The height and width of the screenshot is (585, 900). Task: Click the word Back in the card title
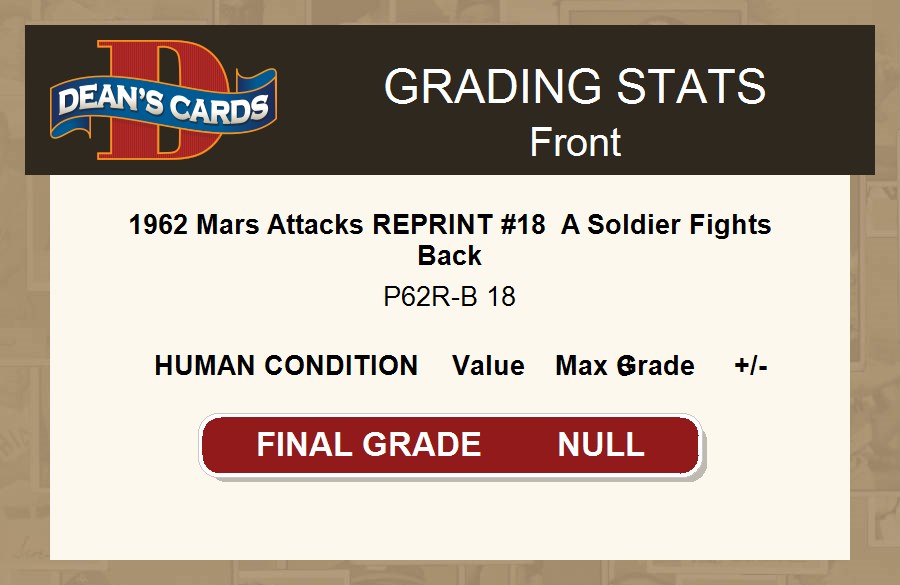(x=450, y=256)
